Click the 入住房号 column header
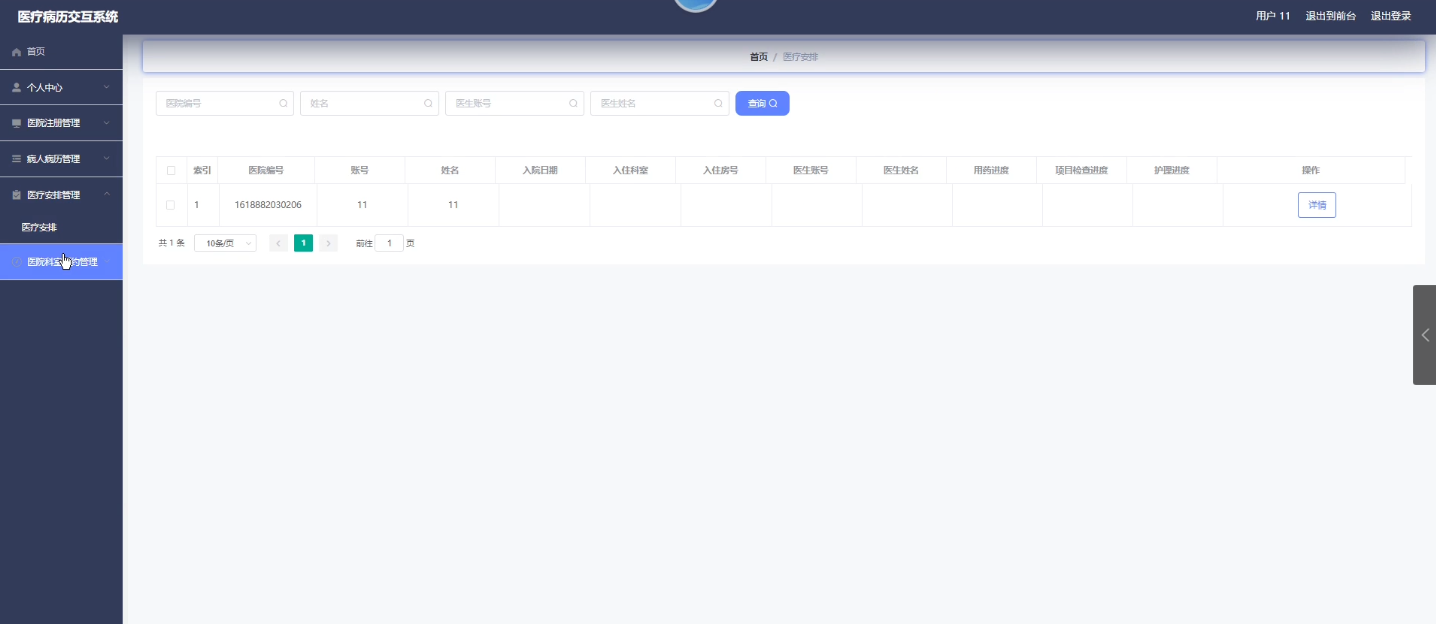 pyautogui.click(x=720, y=170)
